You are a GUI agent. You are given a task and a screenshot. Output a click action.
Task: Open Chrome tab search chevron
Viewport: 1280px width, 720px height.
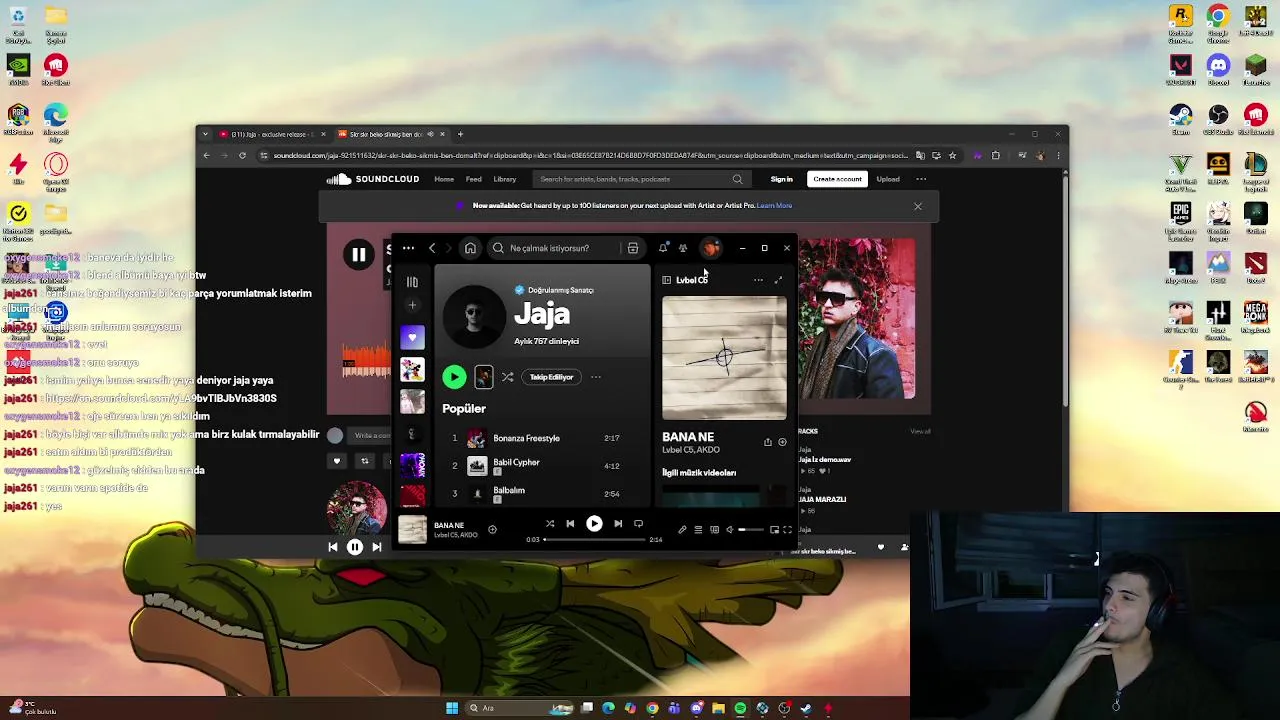(x=206, y=134)
